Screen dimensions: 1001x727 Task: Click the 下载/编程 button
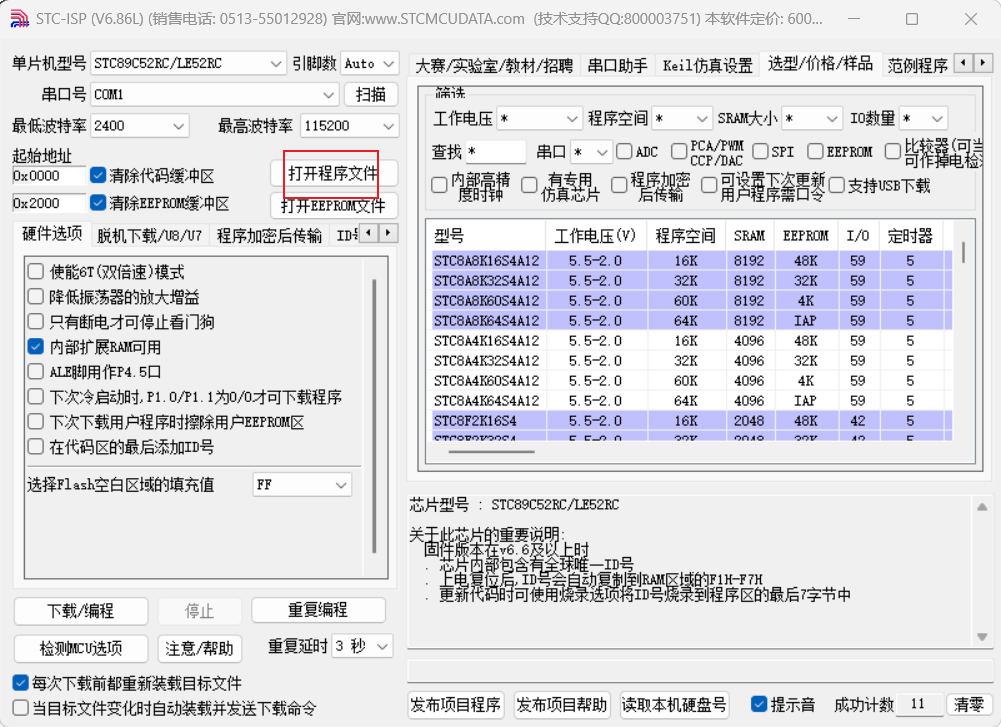point(80,611)
